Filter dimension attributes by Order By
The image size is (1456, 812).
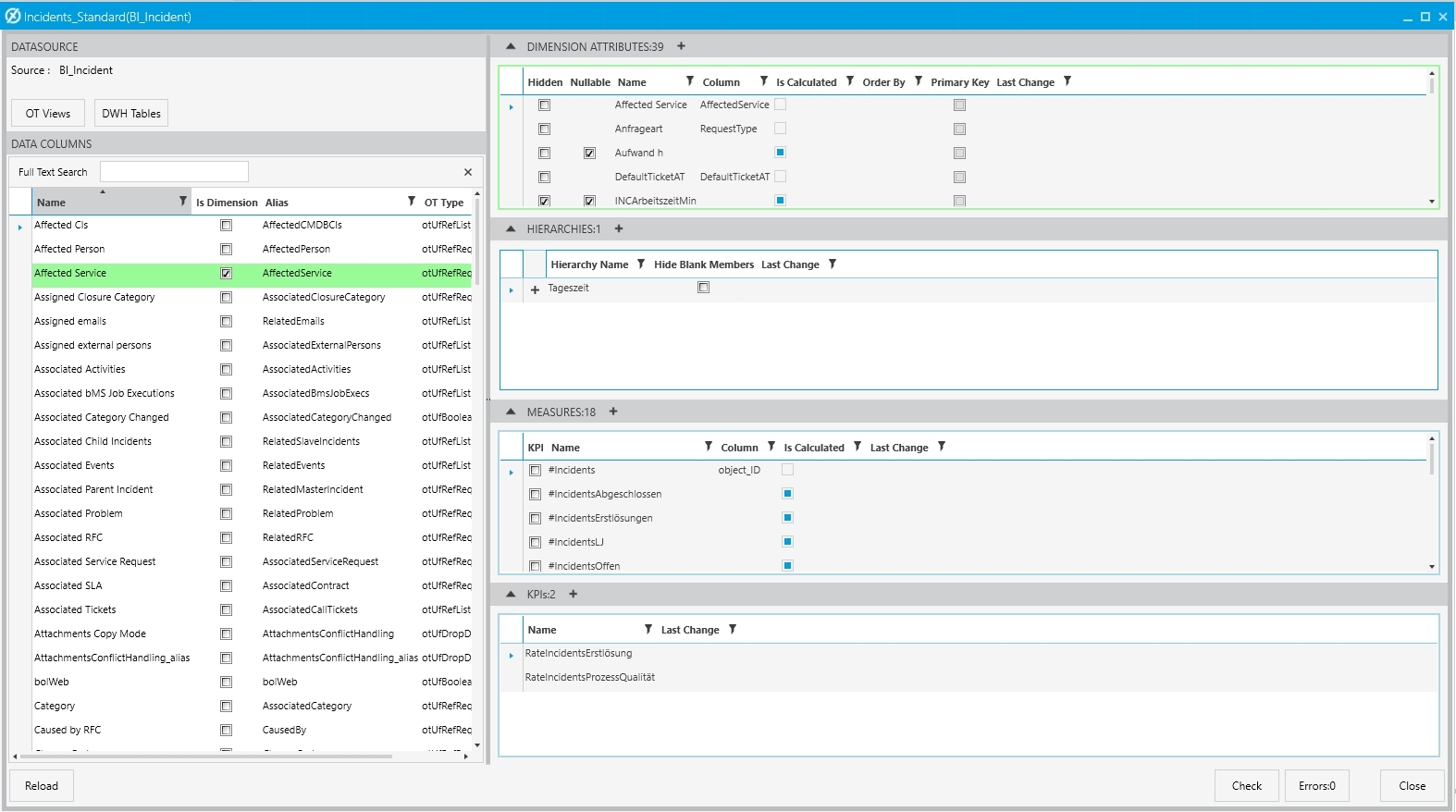(x=919, y=81)
